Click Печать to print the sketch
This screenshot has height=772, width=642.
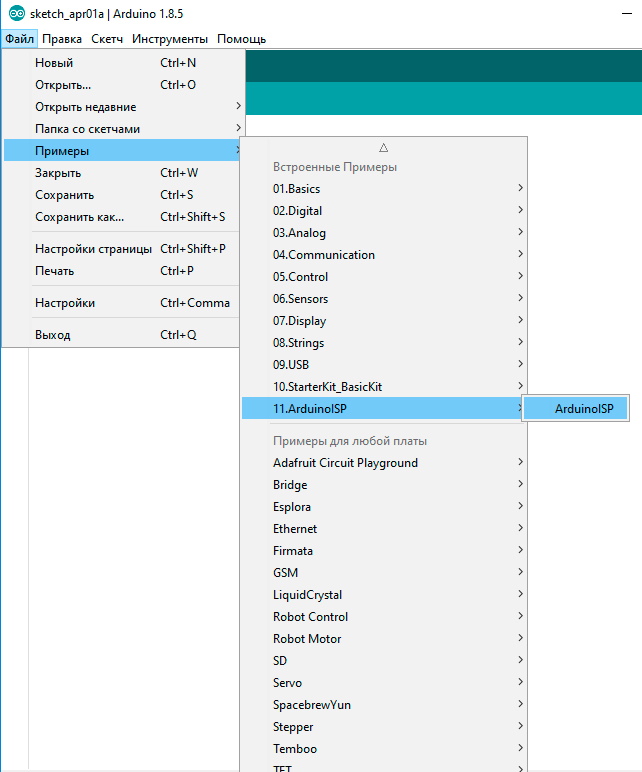(55, 271)
